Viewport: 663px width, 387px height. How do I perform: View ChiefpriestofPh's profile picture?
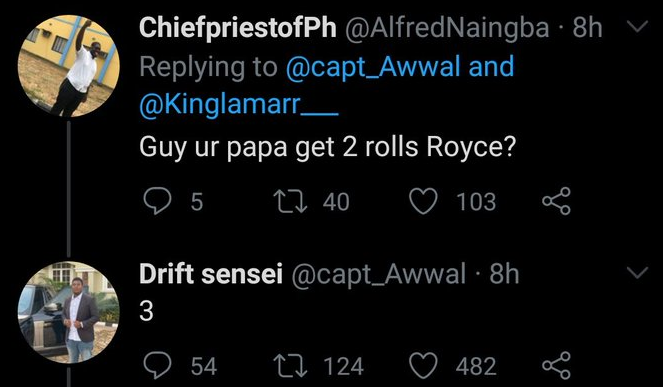[x=69, y=66]
